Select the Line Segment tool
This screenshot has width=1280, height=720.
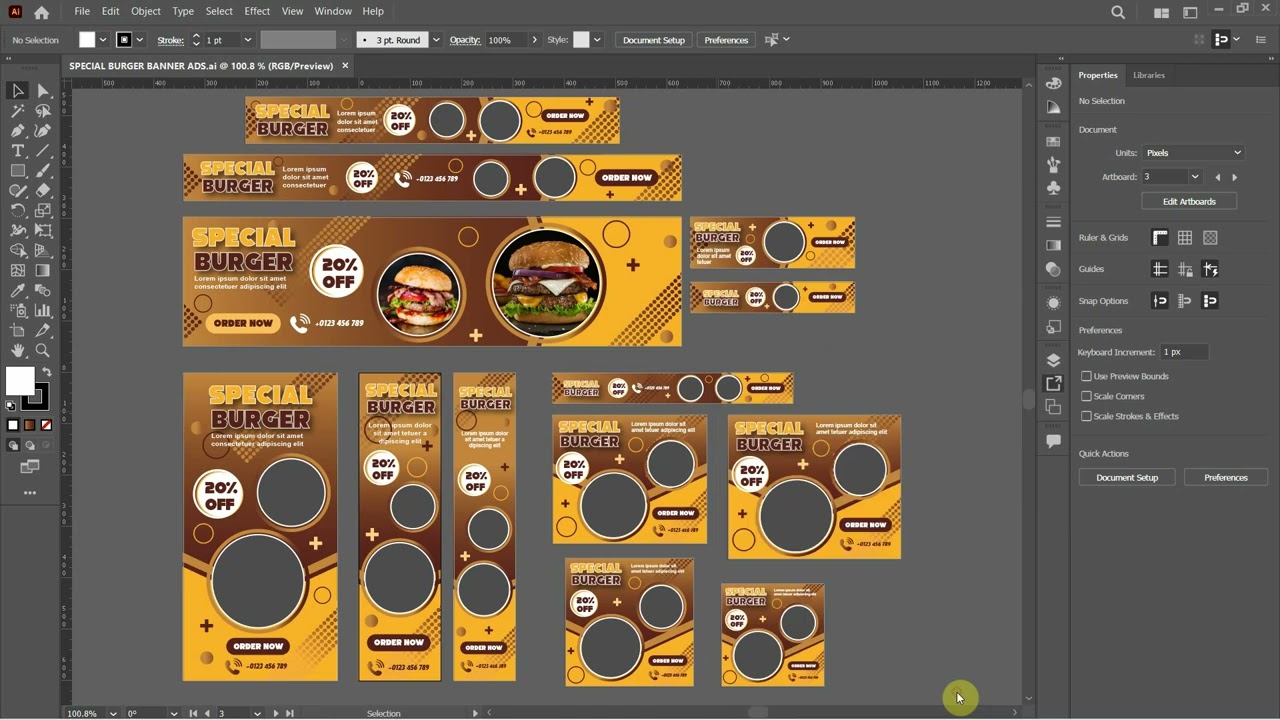coord(43,150)
